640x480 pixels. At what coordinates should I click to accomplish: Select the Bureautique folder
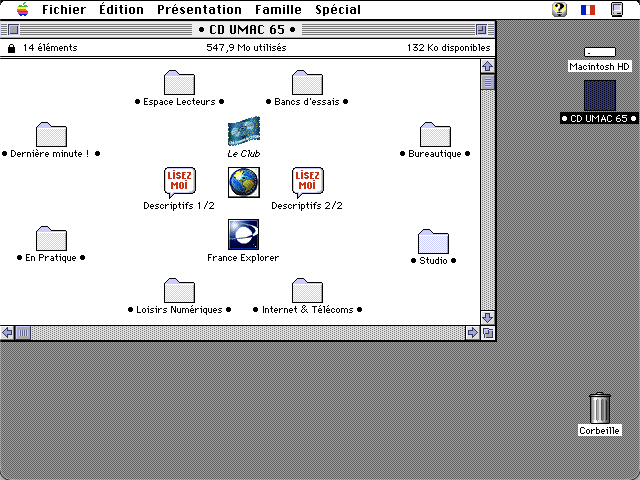point(435,135)
